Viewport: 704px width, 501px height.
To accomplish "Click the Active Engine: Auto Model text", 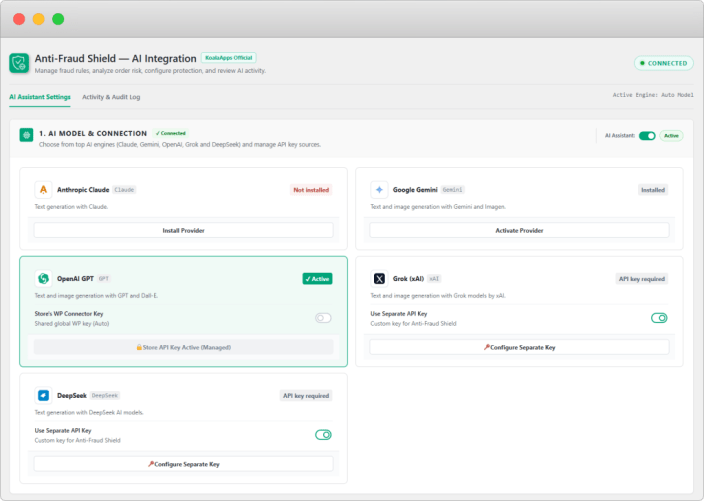I will 653,95.
